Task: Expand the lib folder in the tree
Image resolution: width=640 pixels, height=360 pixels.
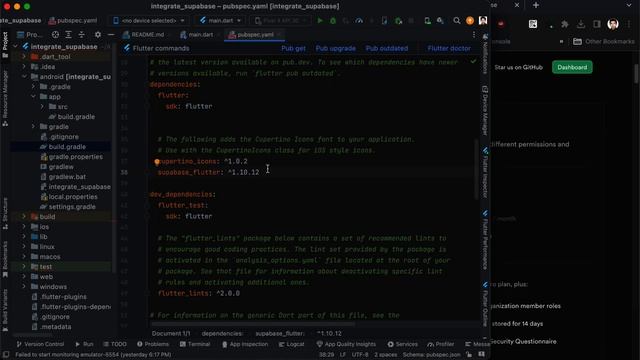Action: (x=24, y=237)
